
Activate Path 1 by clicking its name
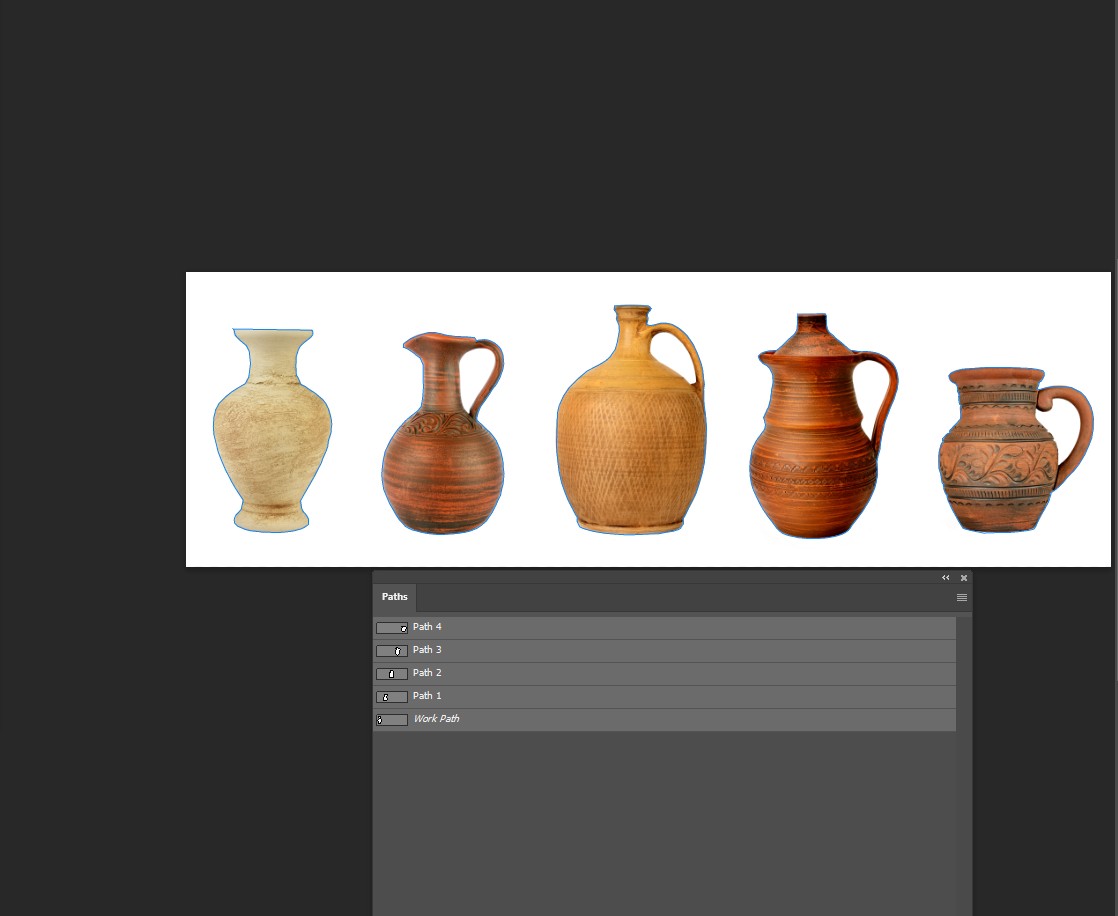click(427, 696)
